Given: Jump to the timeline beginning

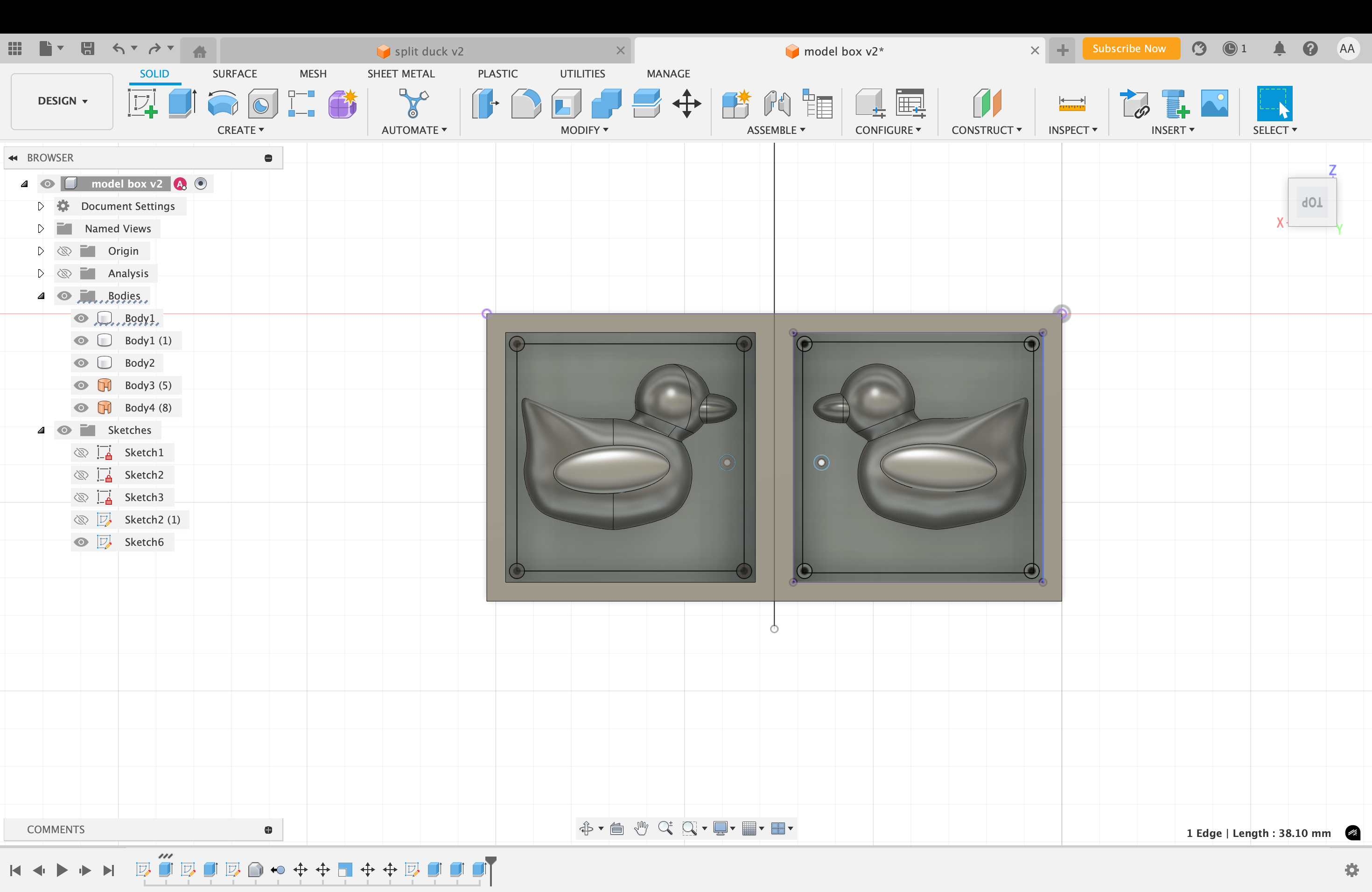Looking at the screenshot, I should click(x=15, y=870).
